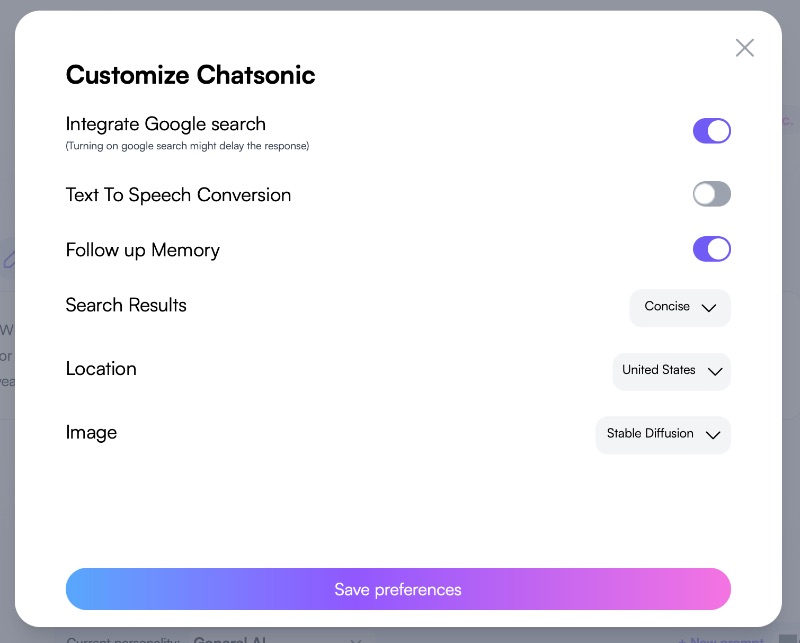Image resolution: width=800 pixels, height=643 pixels.
Task: Open the Image Stable Diffusion dropdown
Action: [663, 435]
